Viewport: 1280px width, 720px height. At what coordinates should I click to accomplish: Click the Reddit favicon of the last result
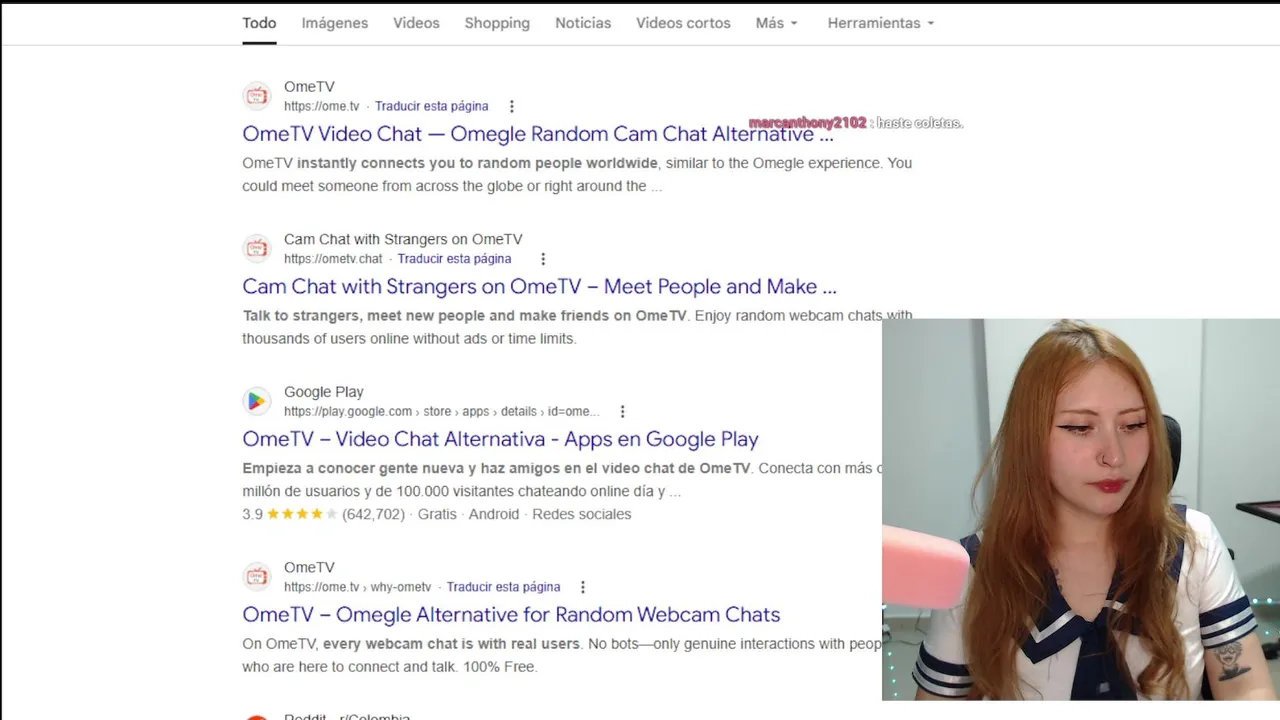tap(257, 716)
